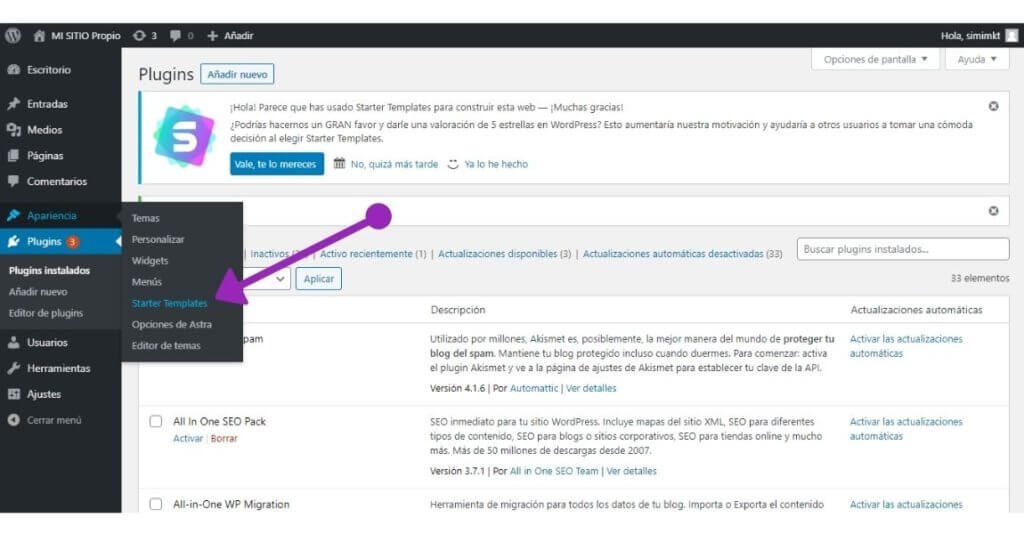Click Vale, te lo mereces button
This screenshot has height=534, width=1024.
pos(276,164)
